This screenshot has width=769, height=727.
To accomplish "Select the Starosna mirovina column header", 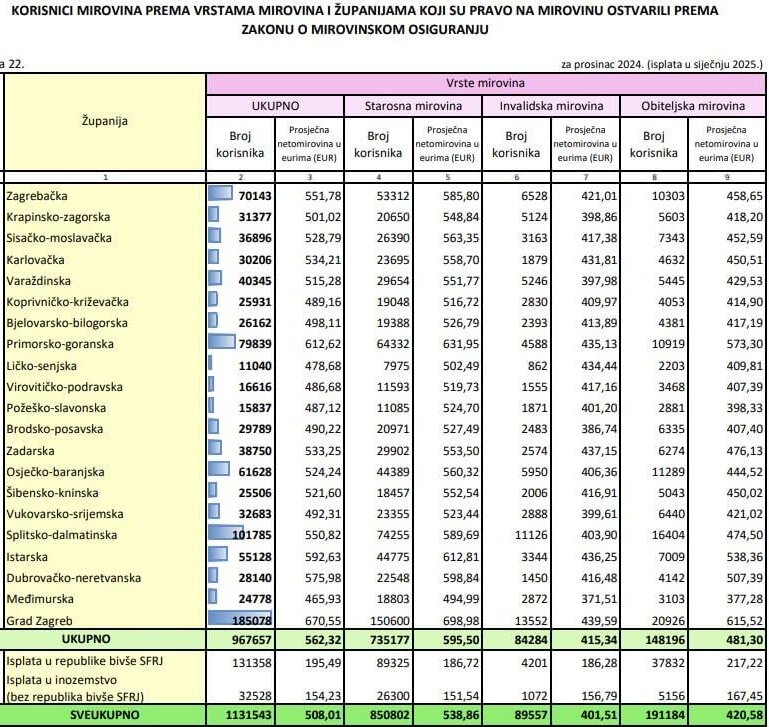I will (412, 105).
